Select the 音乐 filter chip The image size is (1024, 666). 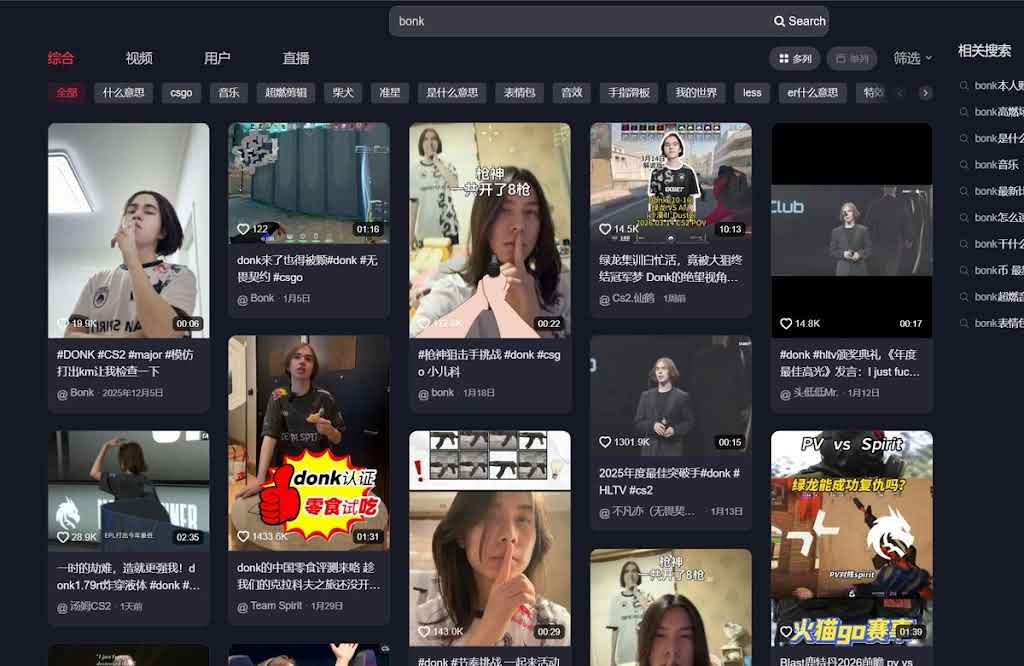tap(229, 93)
